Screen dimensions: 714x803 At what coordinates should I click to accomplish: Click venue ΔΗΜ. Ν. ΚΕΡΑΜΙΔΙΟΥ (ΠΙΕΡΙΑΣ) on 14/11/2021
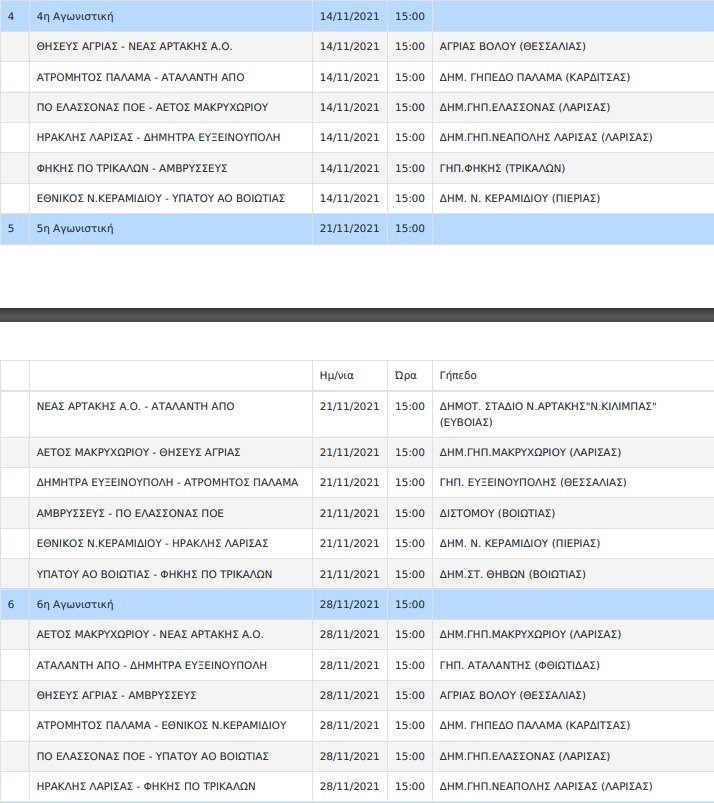[519, 198]
